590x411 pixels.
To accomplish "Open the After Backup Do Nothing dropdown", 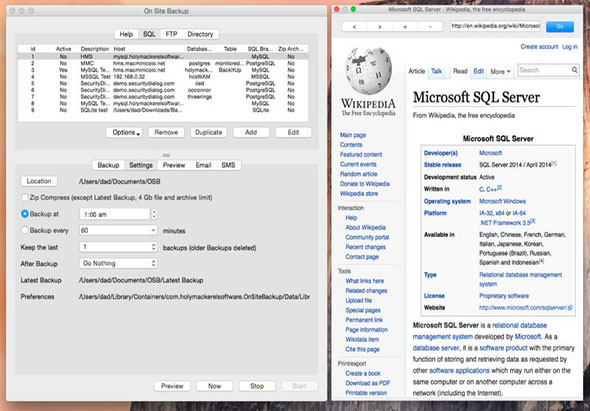I will (118, 263).
